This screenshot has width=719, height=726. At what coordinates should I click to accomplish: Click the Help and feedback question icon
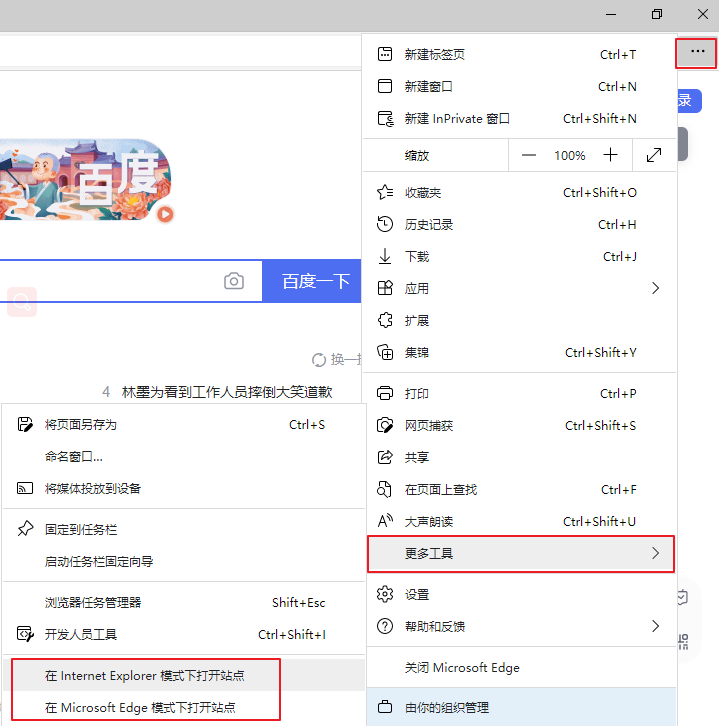385,626
